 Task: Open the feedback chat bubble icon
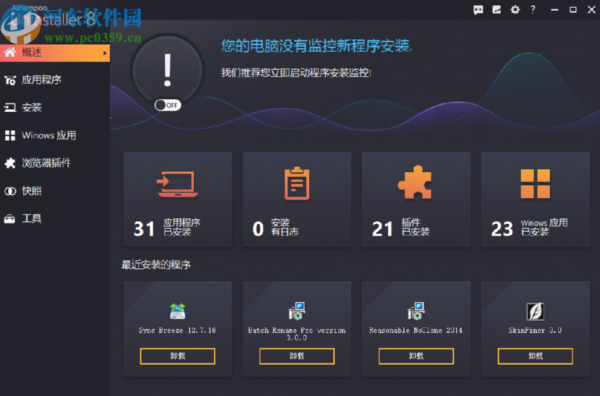tap(478, 10)
